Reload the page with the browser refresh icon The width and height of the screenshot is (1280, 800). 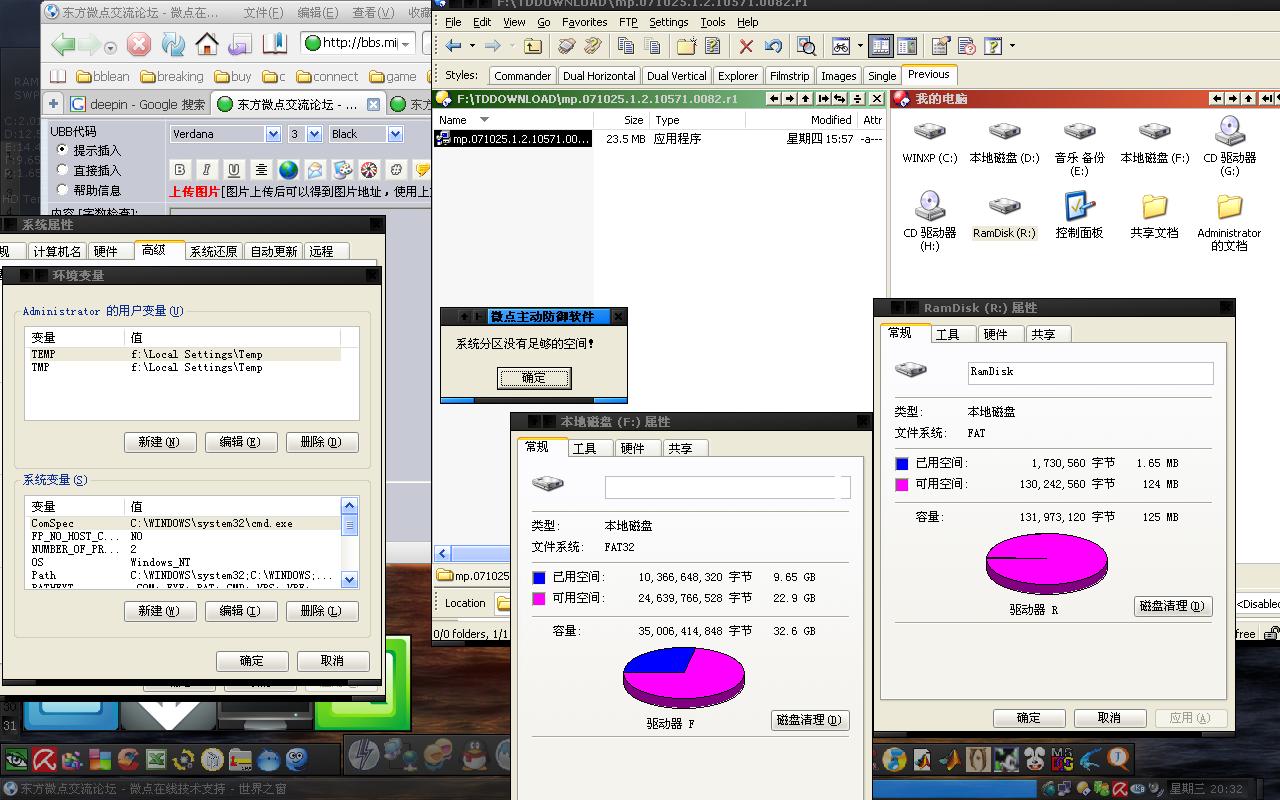click(173, 43)
